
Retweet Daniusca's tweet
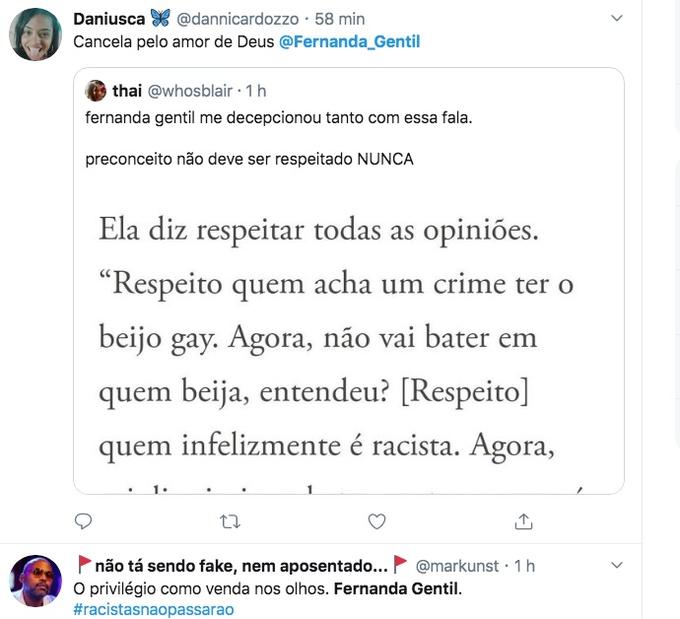click(x=230, y=521)
